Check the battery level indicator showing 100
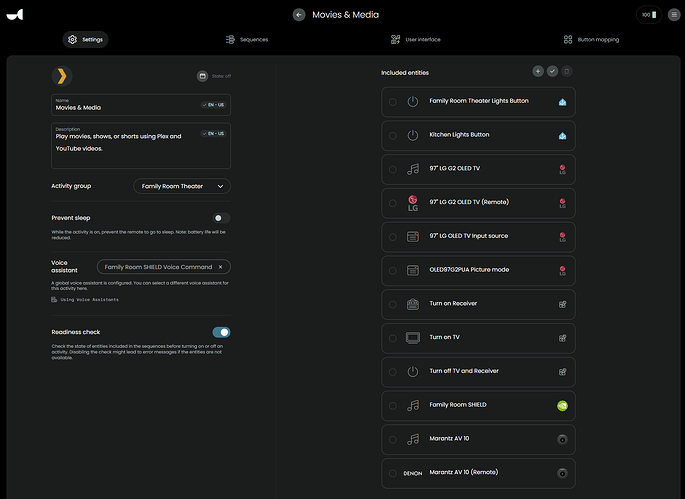 [x=649, y=15]
